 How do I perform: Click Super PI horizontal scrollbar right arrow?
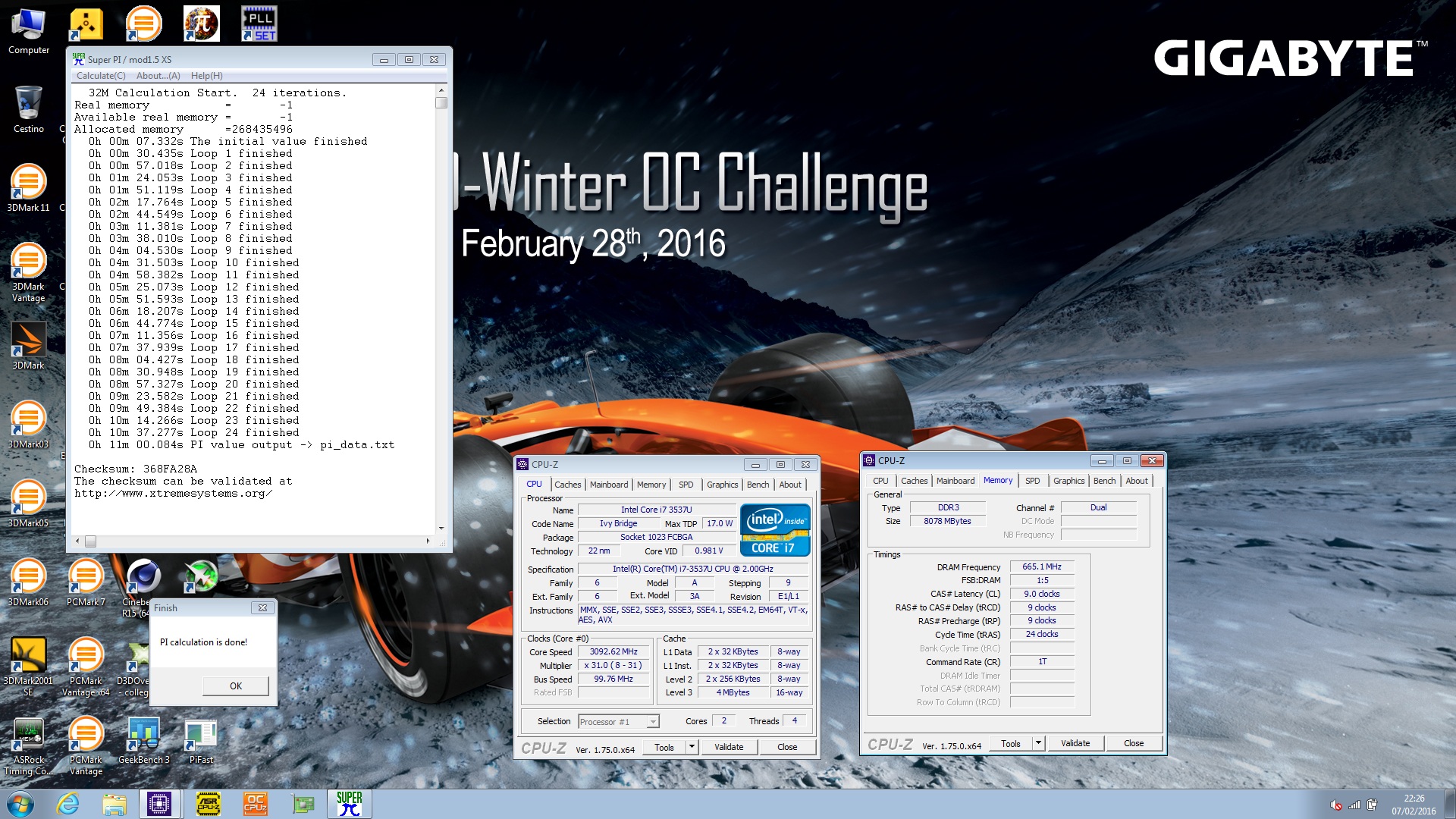point(428,541)
